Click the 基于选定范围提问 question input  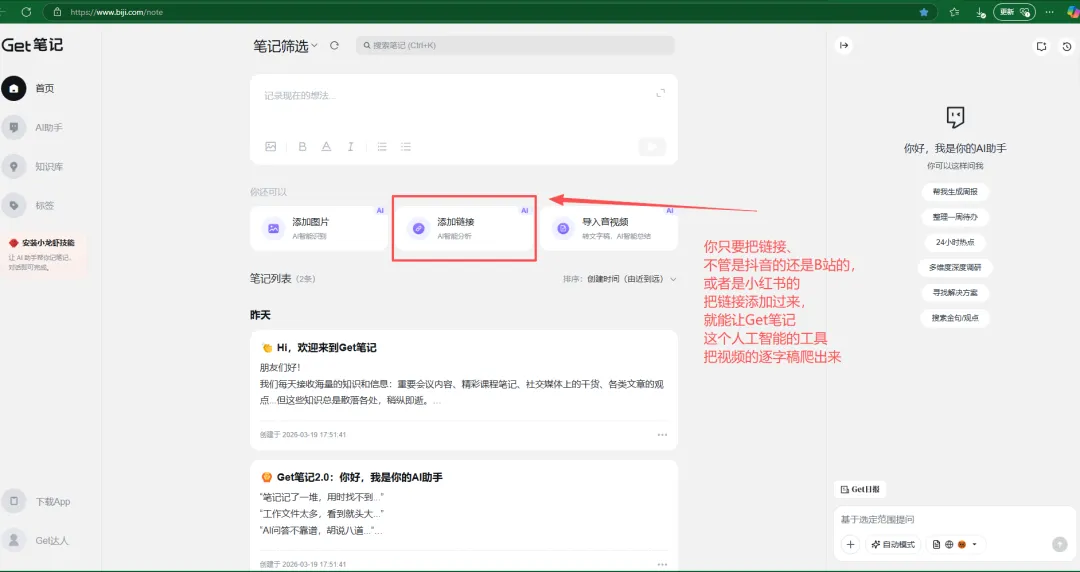click(x=955, y=520)
